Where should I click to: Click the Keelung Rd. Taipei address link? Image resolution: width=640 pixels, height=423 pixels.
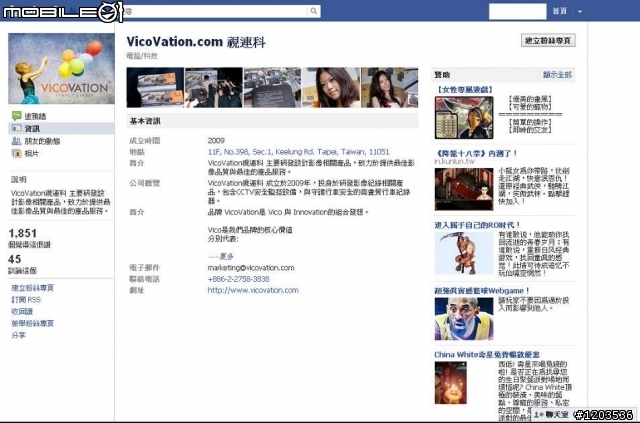coord(298,152)
